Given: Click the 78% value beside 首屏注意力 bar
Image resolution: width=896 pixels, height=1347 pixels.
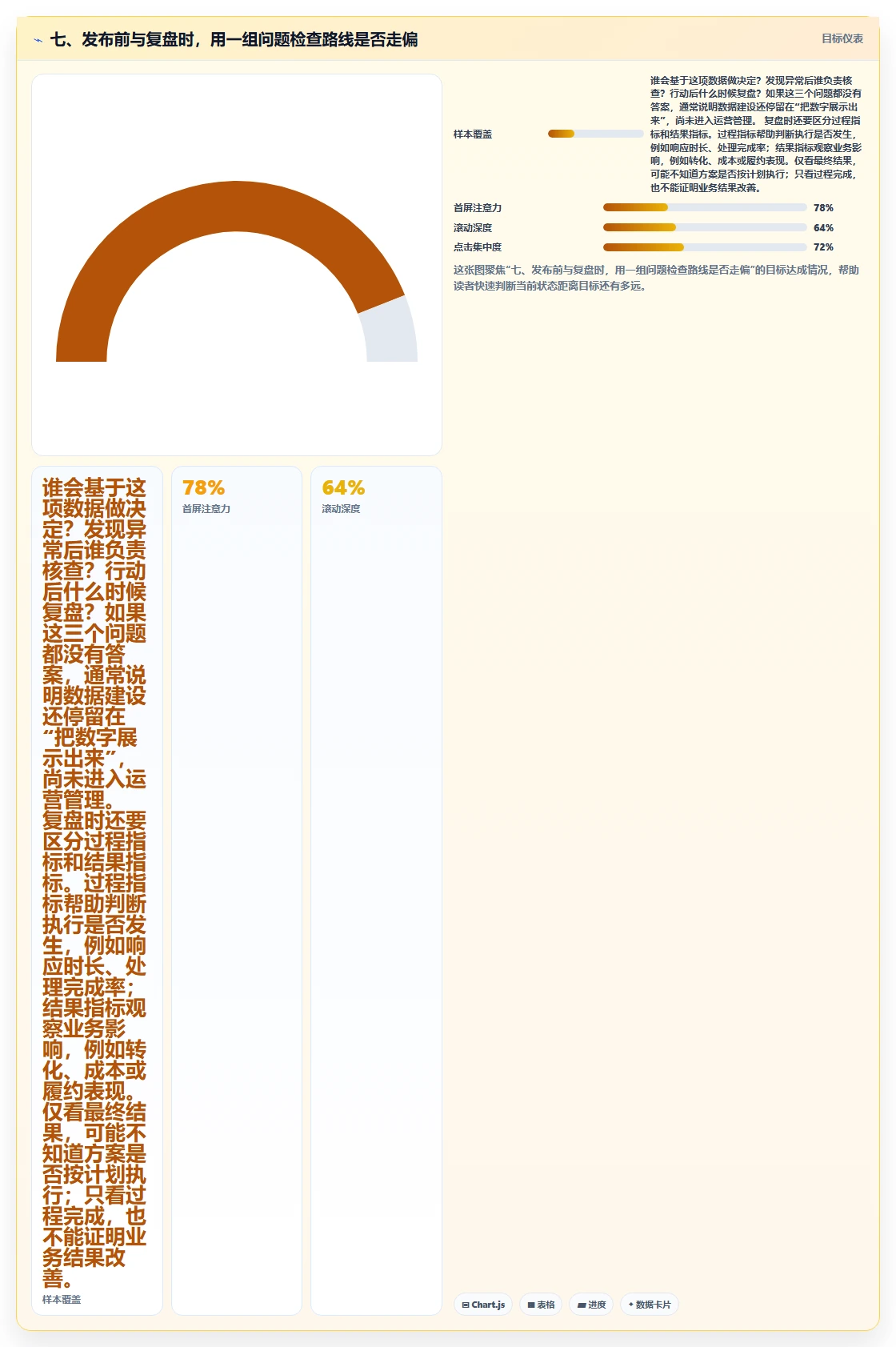Looking at the screenshot, I should coord(823,207).
